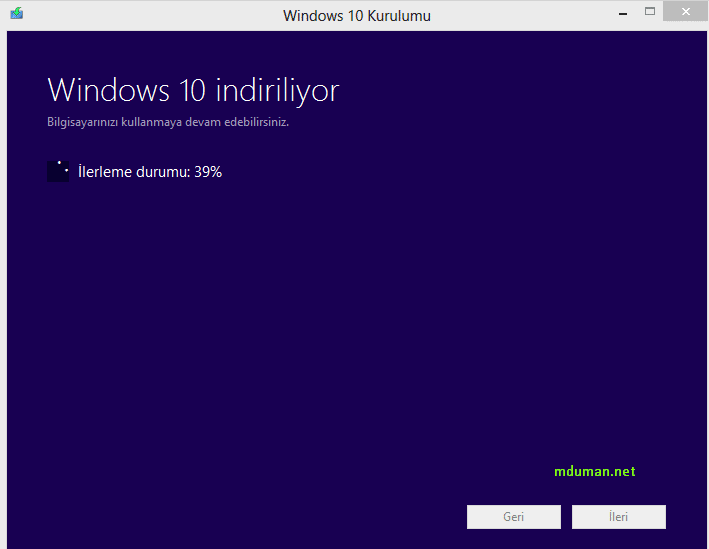Maximize the Windows 10 Kurulumu window
The width and height of the screenshot is (709, 549).
650,12
